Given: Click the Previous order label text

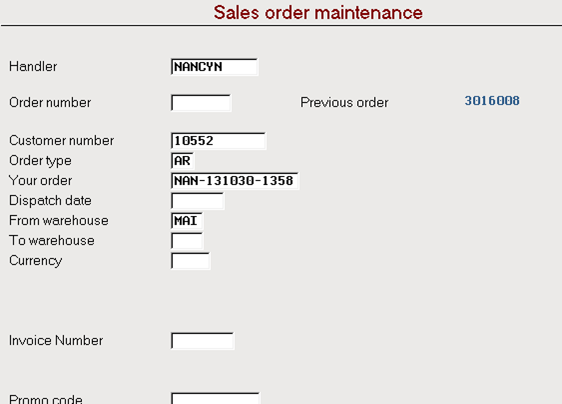Looking at the screenshot, I should (344, 103).
